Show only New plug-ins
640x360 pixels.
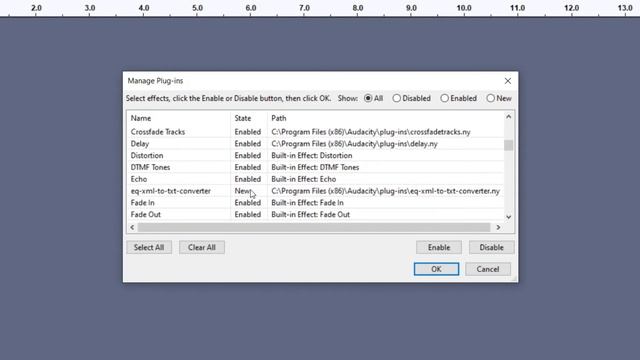coord(499,98)
